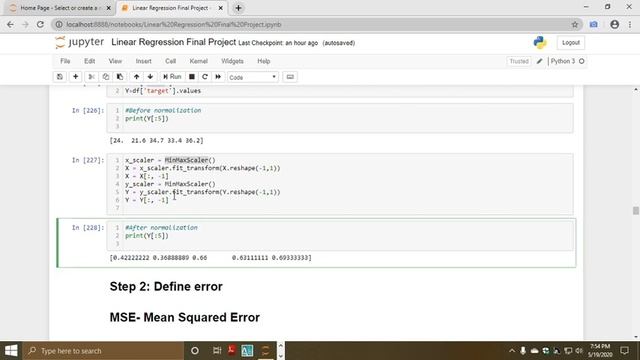Show hidden system tray icons chevron
Image resolution: width=640 pixels, height=360 pixels.
click(512, 351)
